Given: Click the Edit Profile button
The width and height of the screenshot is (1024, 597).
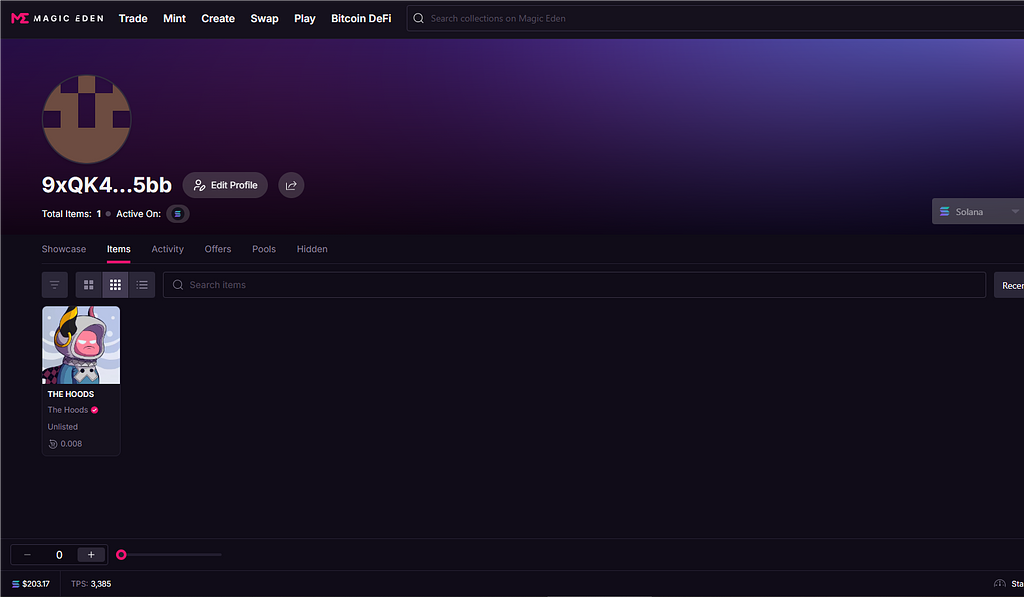Looking at the screenshot, I should coord(225,185).
